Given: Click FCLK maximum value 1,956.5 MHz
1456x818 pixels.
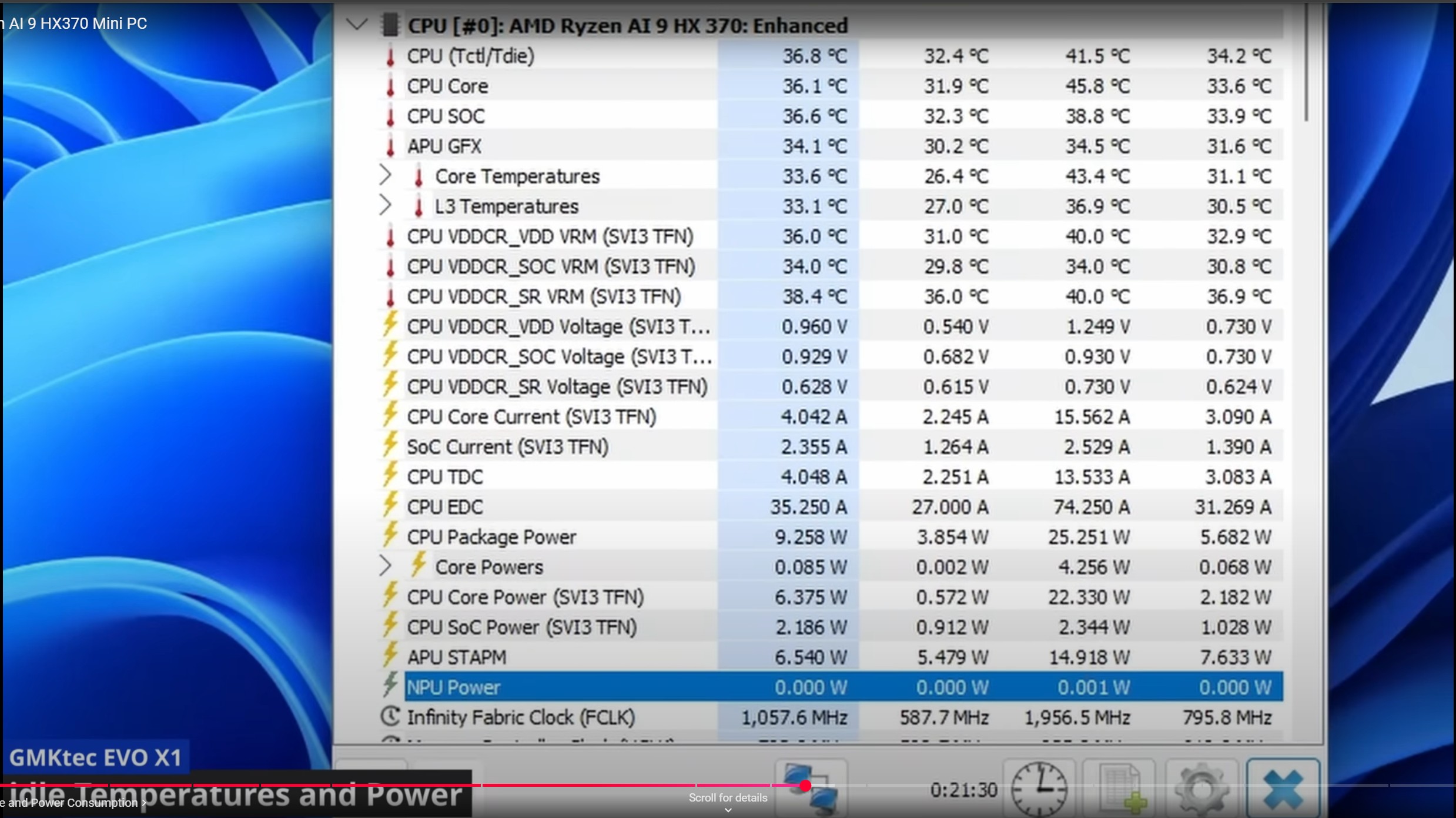Looking at the screenshot, I should (1077, 717).
